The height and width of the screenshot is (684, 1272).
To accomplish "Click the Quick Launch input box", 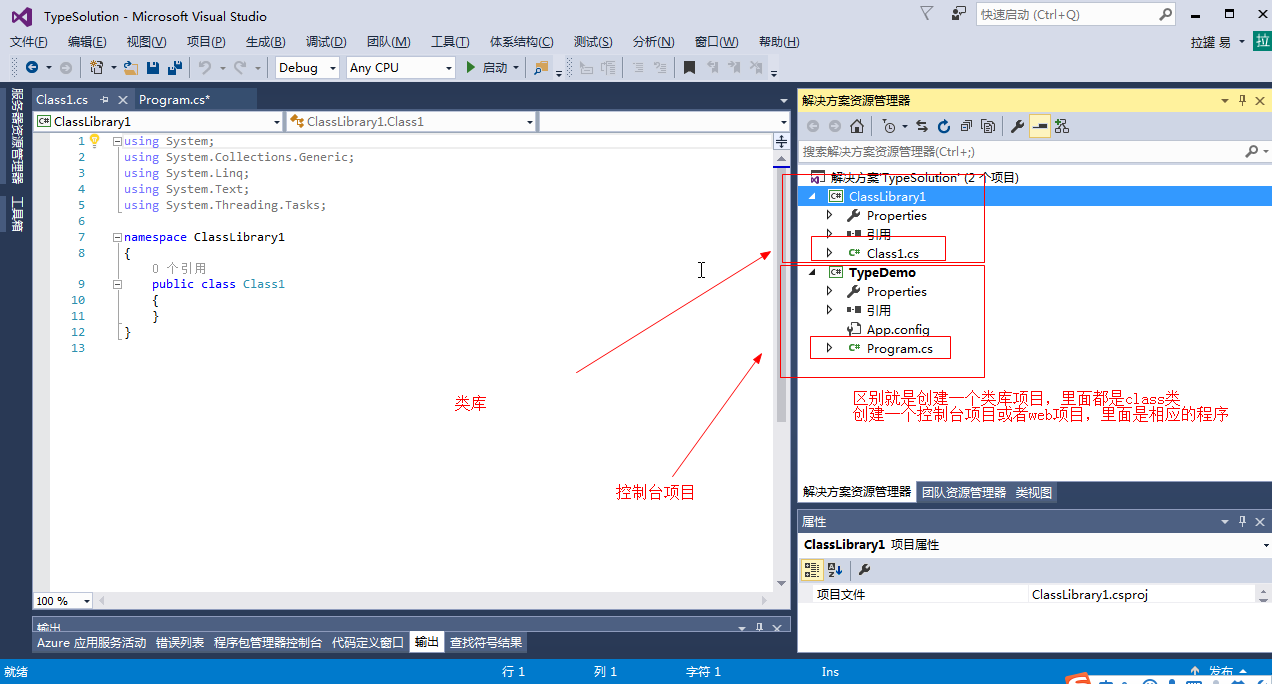I will click(1066, 14).
